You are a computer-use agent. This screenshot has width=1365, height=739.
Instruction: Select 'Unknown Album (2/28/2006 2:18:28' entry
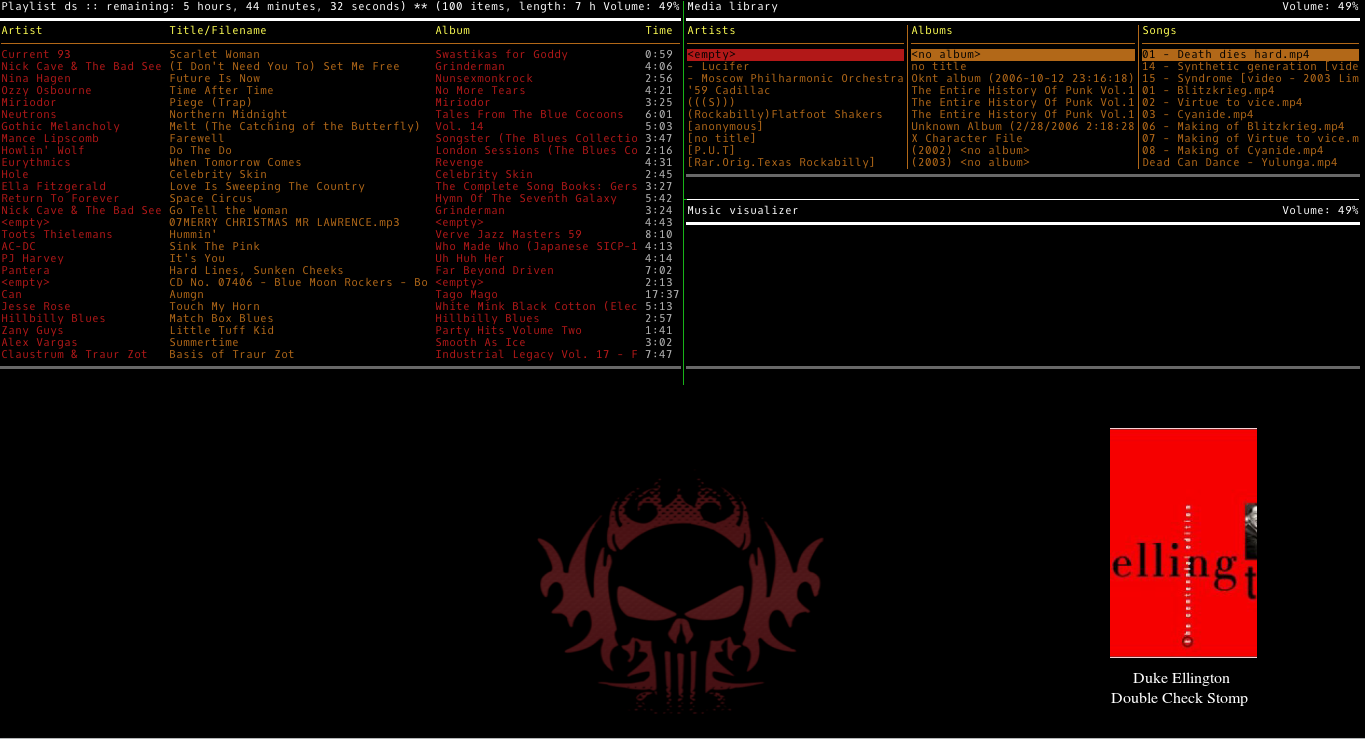(1023, 127)
